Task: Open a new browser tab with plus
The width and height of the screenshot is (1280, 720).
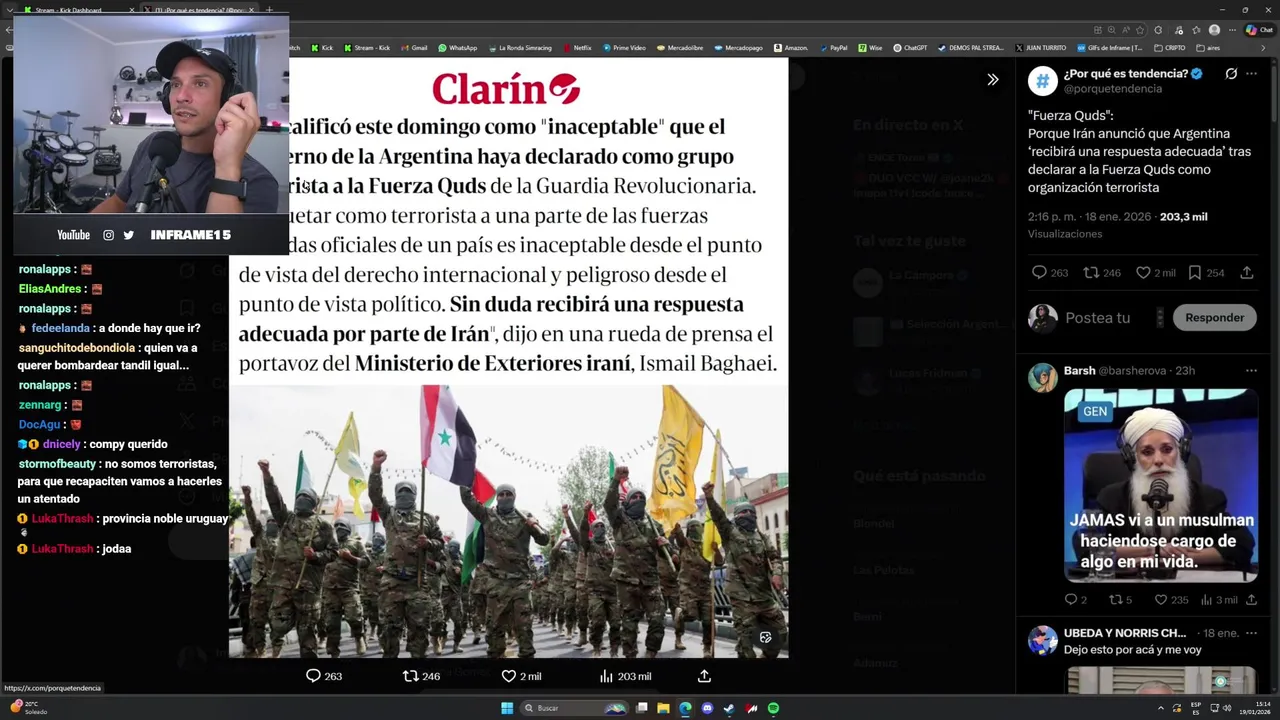Action: (x=268, y=10)
